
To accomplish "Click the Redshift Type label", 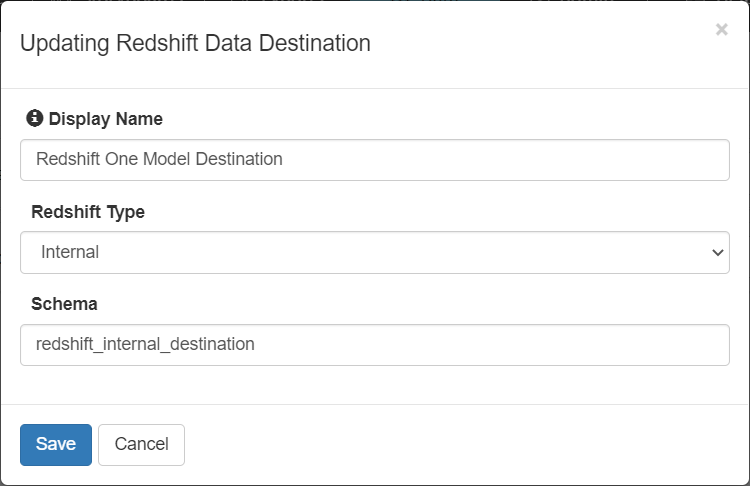I will pyautogui.click(x=88, y=212).
